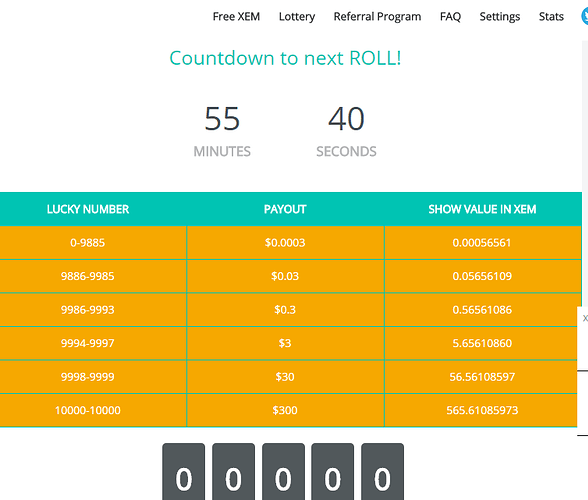This screenshot has width=588, height=500.
Task: Click the Countdown to next ROLL heading
Action: pyautogui.click(x=285, y=58)
